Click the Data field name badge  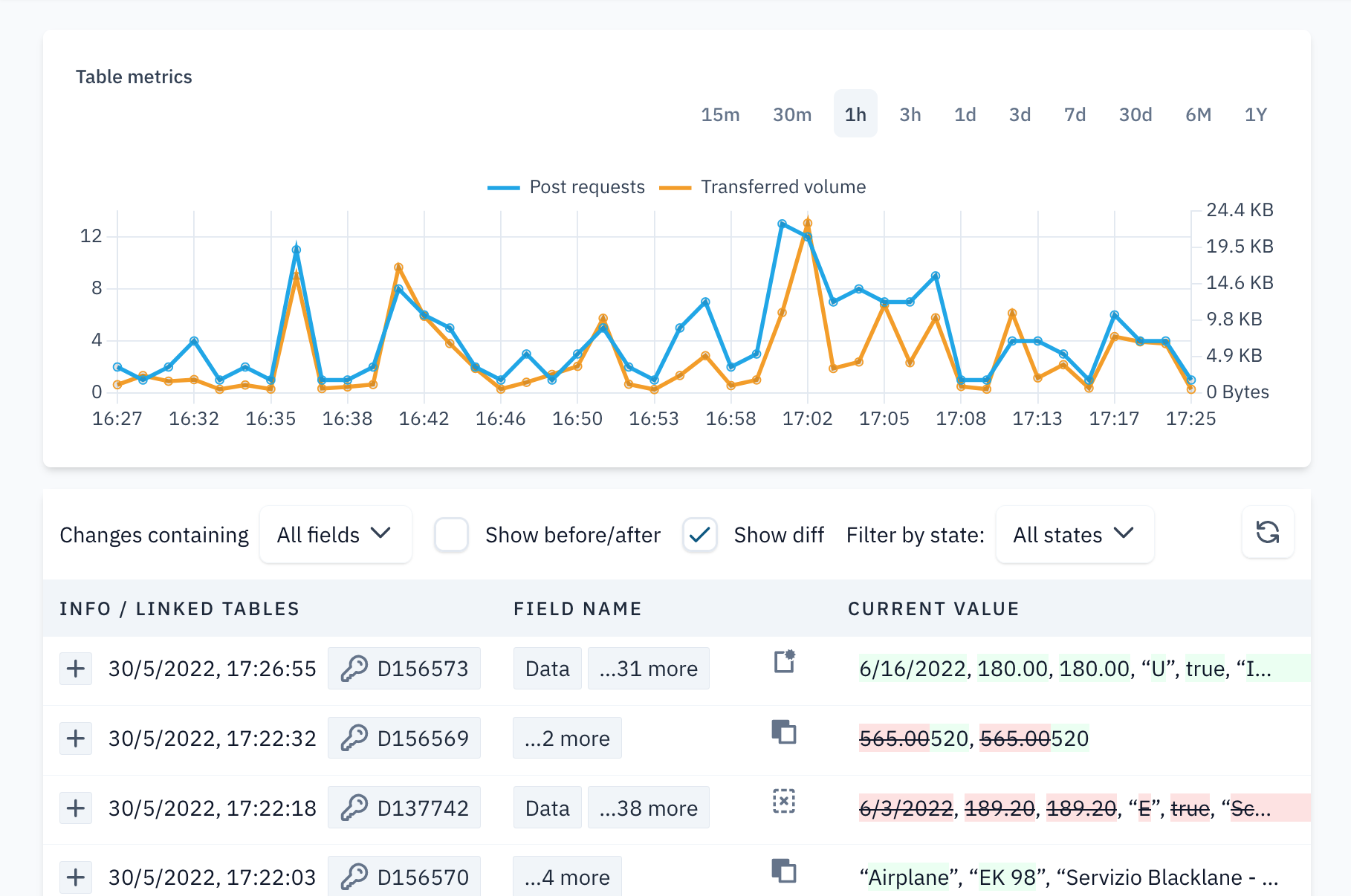[548, 668]
